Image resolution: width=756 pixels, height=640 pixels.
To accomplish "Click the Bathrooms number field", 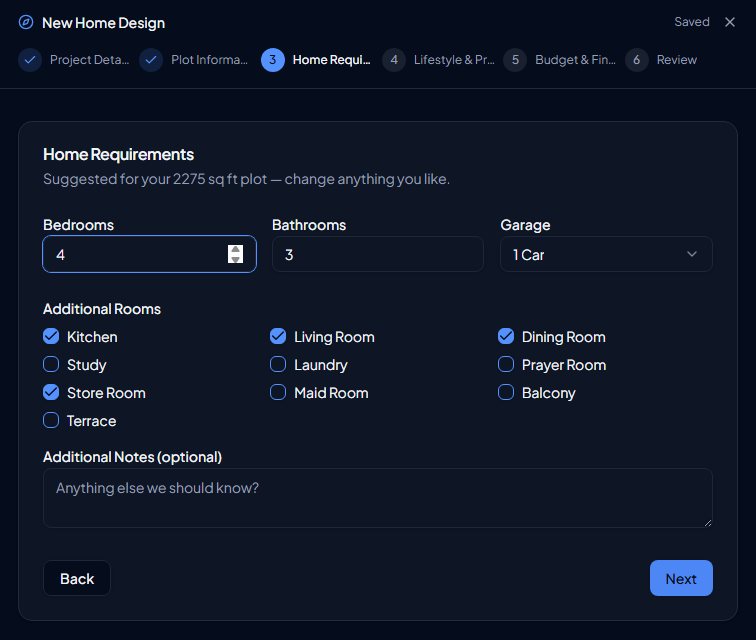I will (x=378, y=254).
